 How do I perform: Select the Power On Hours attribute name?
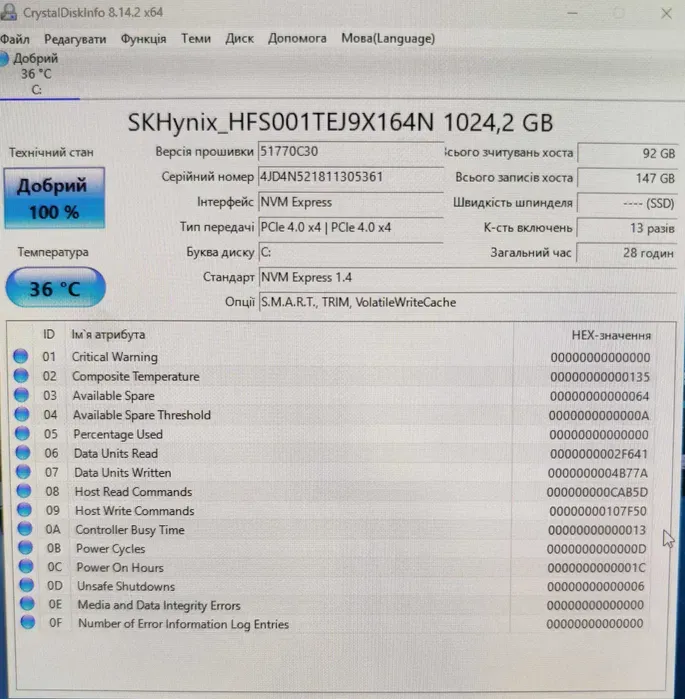120,567
